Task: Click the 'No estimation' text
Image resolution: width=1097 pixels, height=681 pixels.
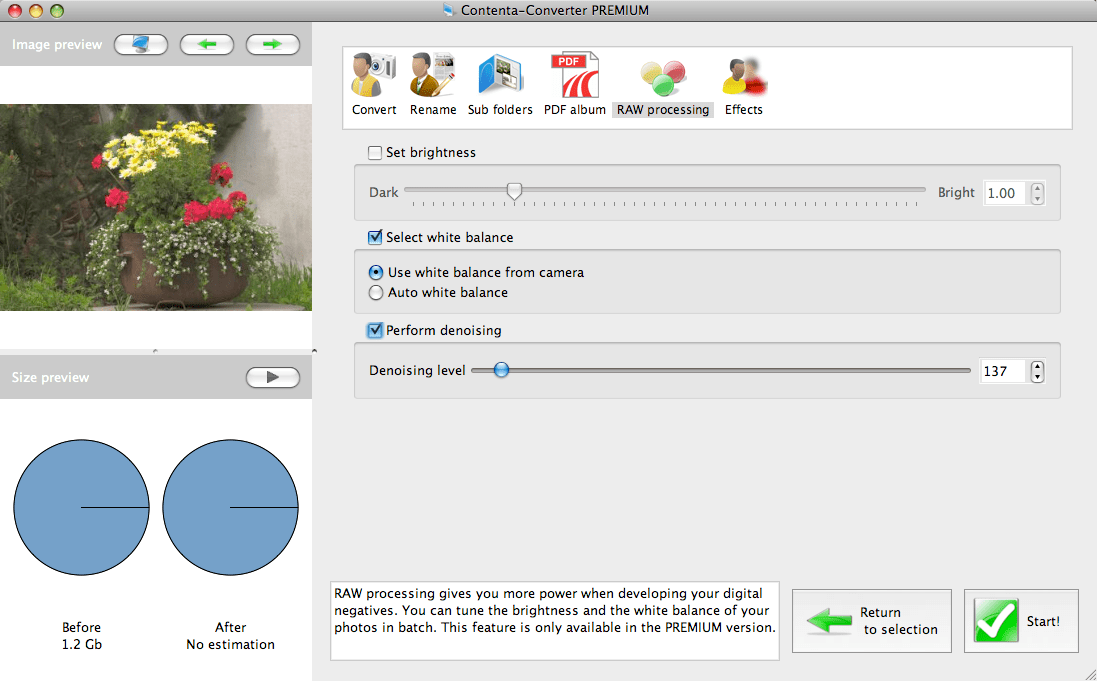Action: [x=230, y=645]
